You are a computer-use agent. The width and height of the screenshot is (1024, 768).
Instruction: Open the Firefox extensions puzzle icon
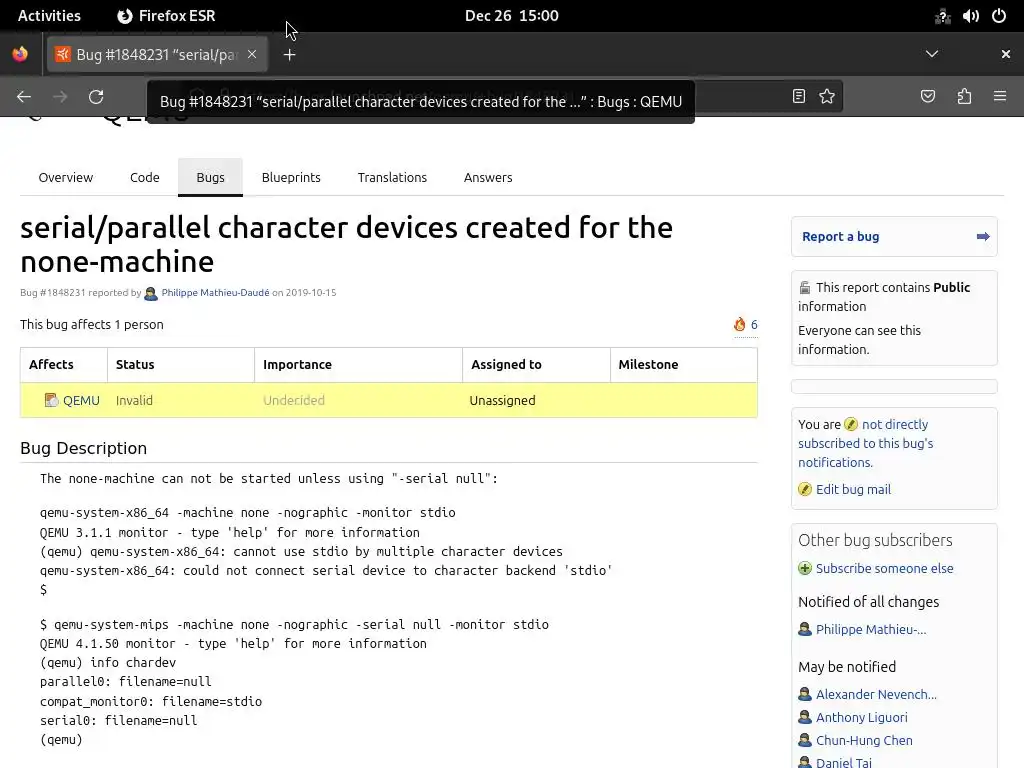click(x=964, y=97)
